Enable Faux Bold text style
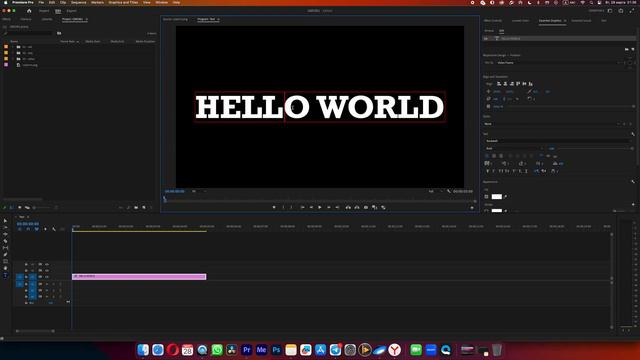Screen dimensions: 640x360 (x=488, y=171)
